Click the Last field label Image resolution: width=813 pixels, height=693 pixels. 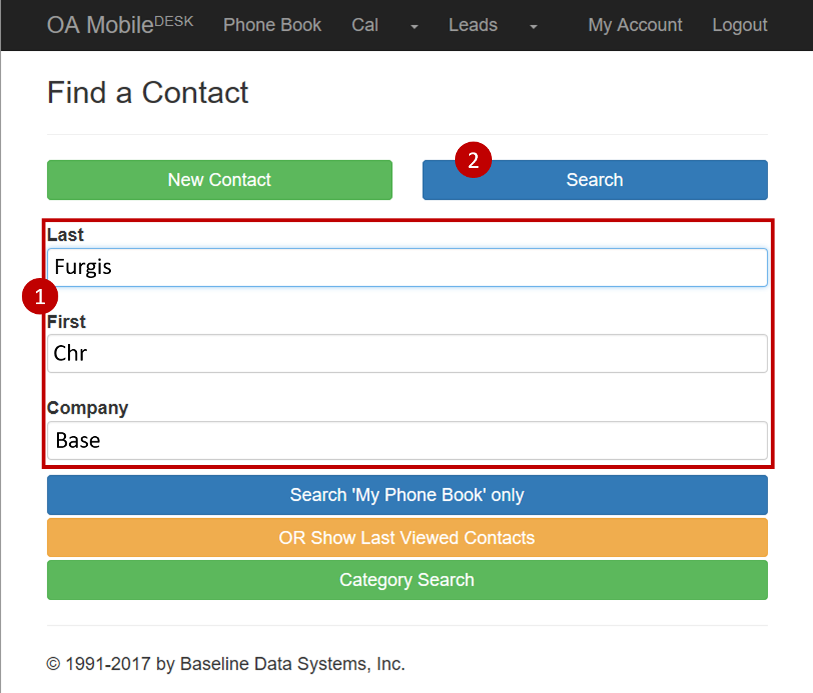65,235
